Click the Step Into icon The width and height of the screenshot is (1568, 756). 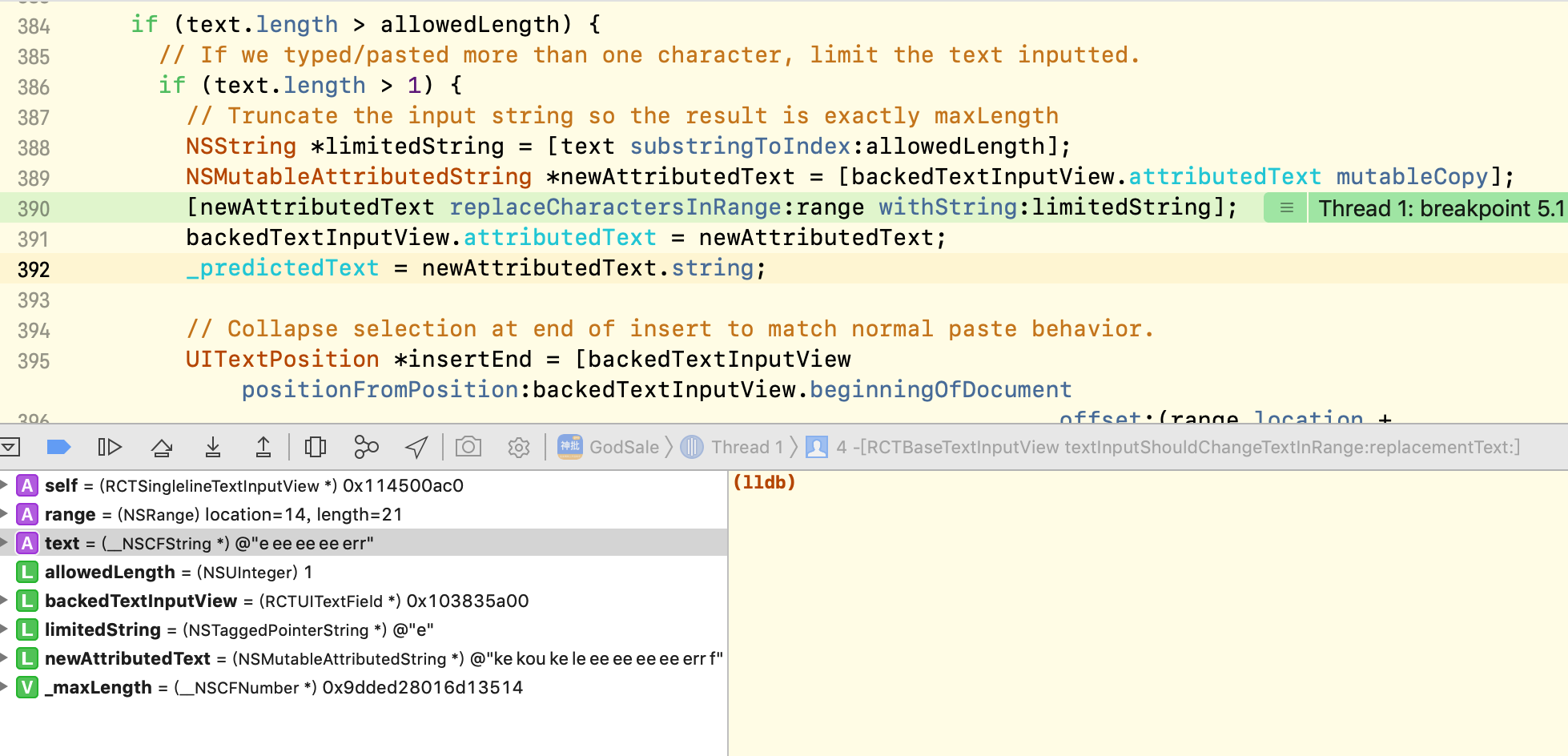(212, 447)
